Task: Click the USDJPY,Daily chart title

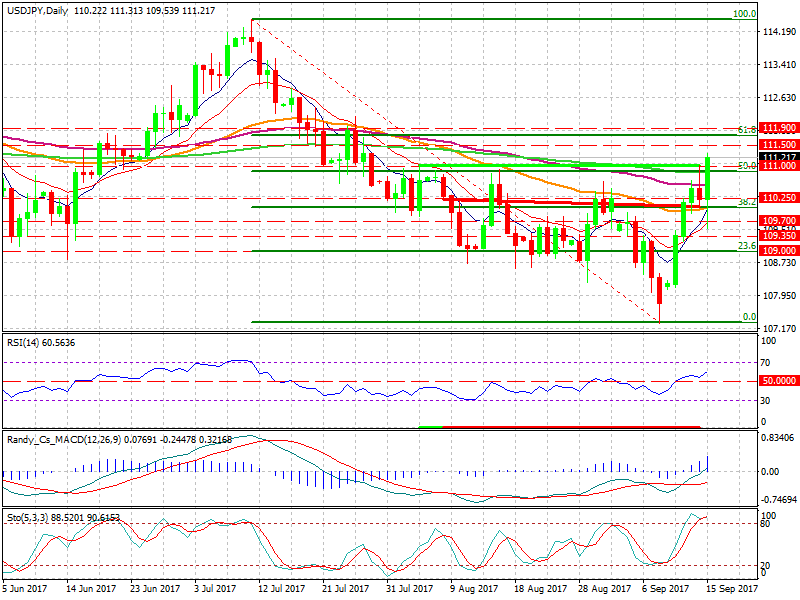Action: click(38, 7)
